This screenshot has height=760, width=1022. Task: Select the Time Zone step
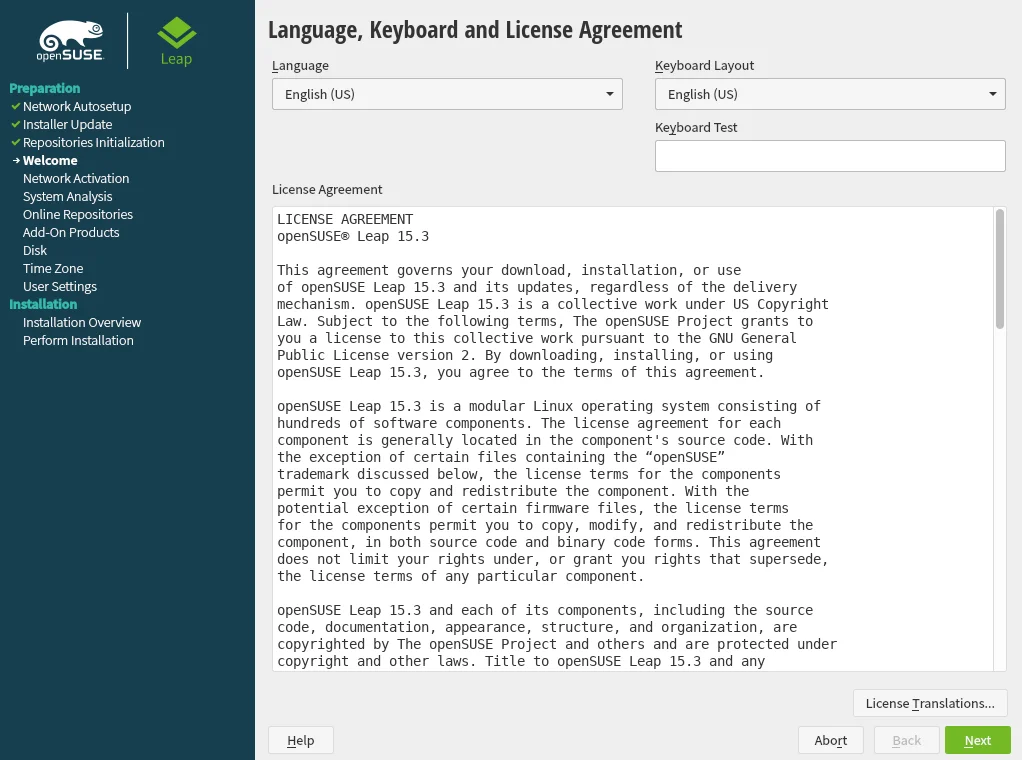click(53, 269)
